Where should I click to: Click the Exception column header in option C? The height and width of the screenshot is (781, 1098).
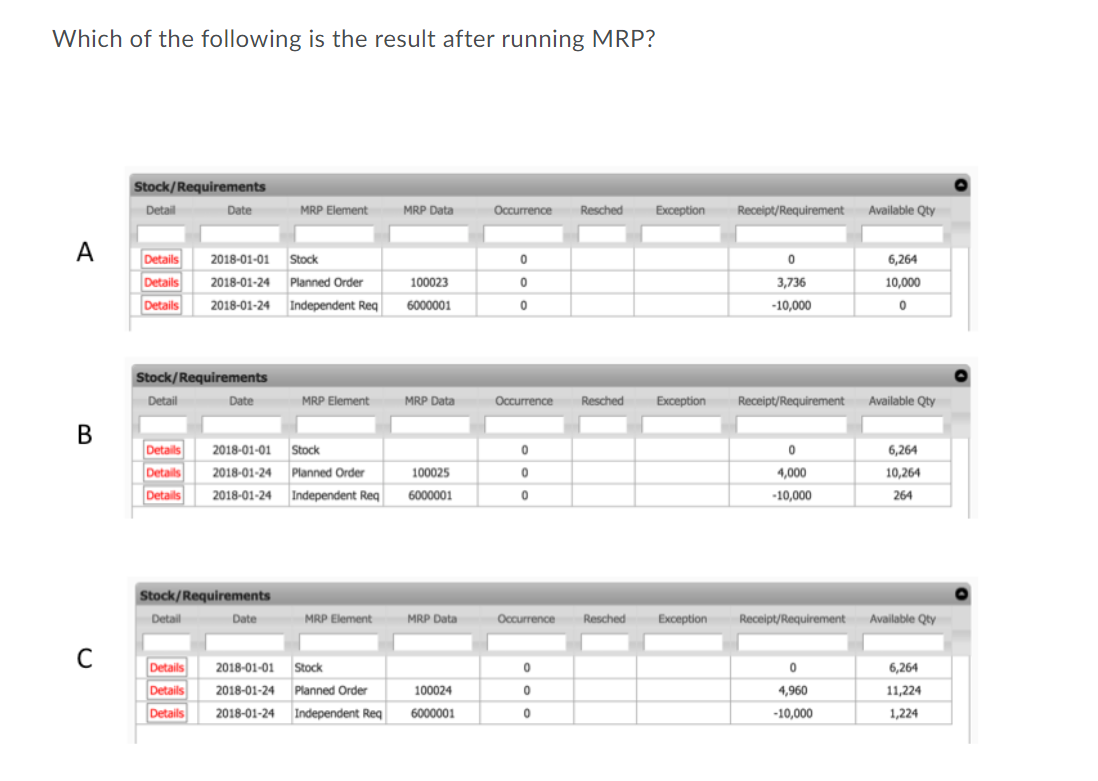coord(682,618)
